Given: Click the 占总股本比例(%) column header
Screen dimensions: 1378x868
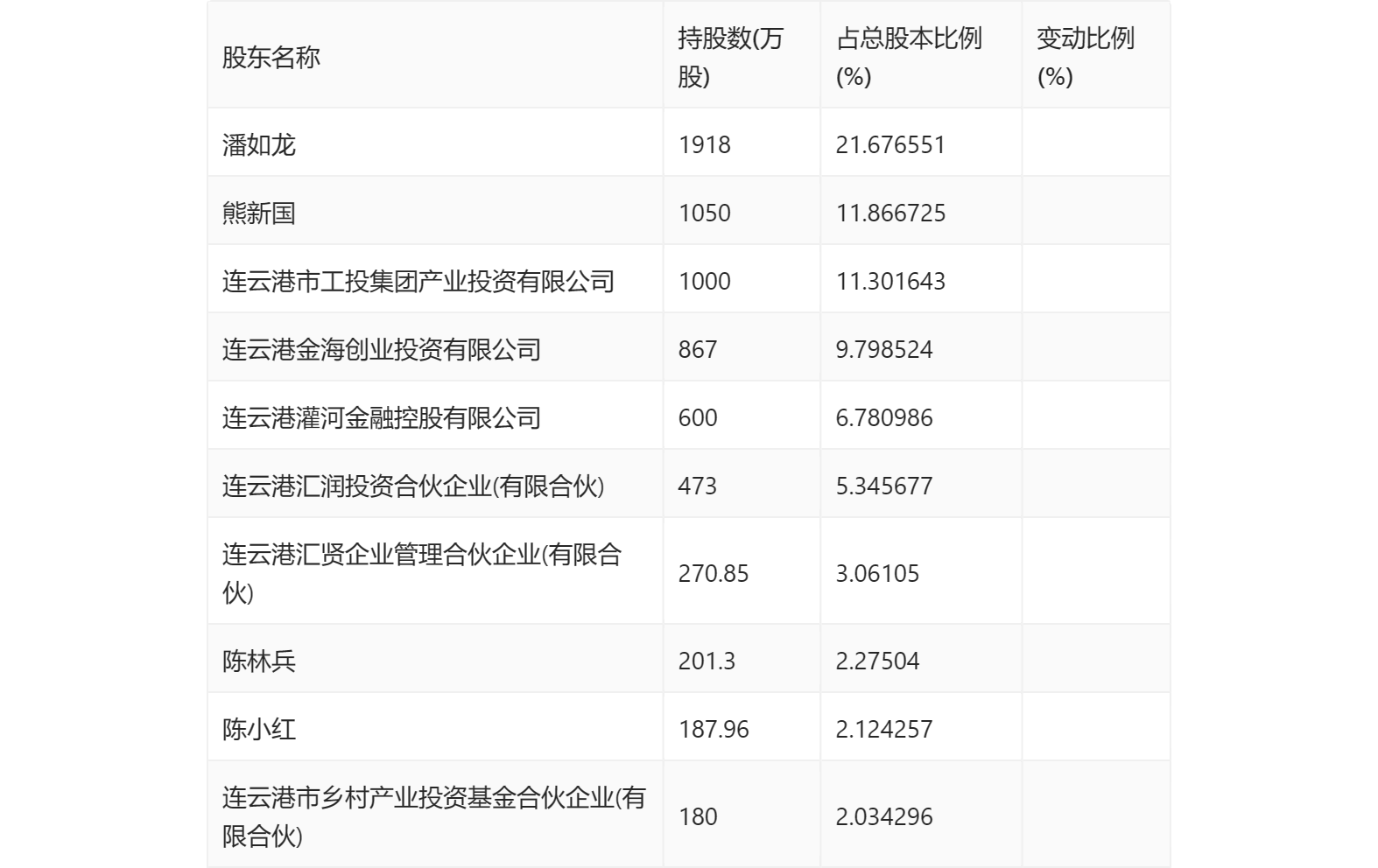Looking at the screenshot, I should (909, 58).
